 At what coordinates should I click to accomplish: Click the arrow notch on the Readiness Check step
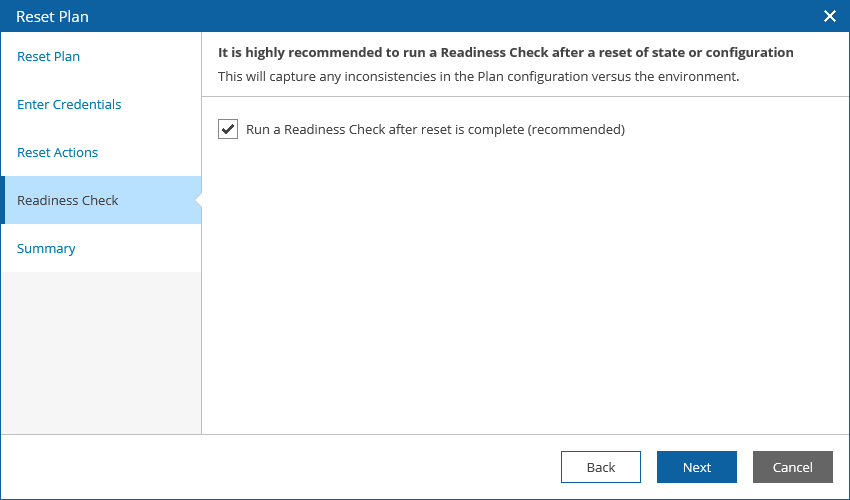click(198, 200)
